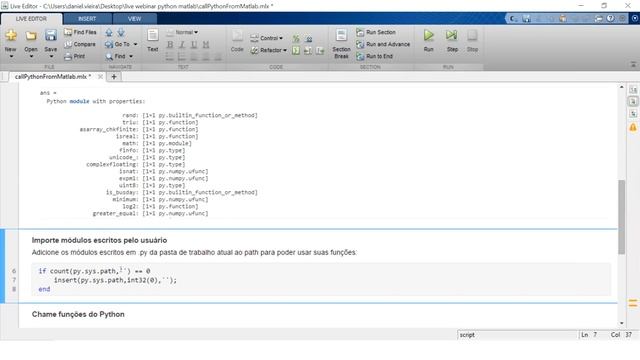Click the quick access paste icon
640x360 pixels.
click(x=563, y=18)
